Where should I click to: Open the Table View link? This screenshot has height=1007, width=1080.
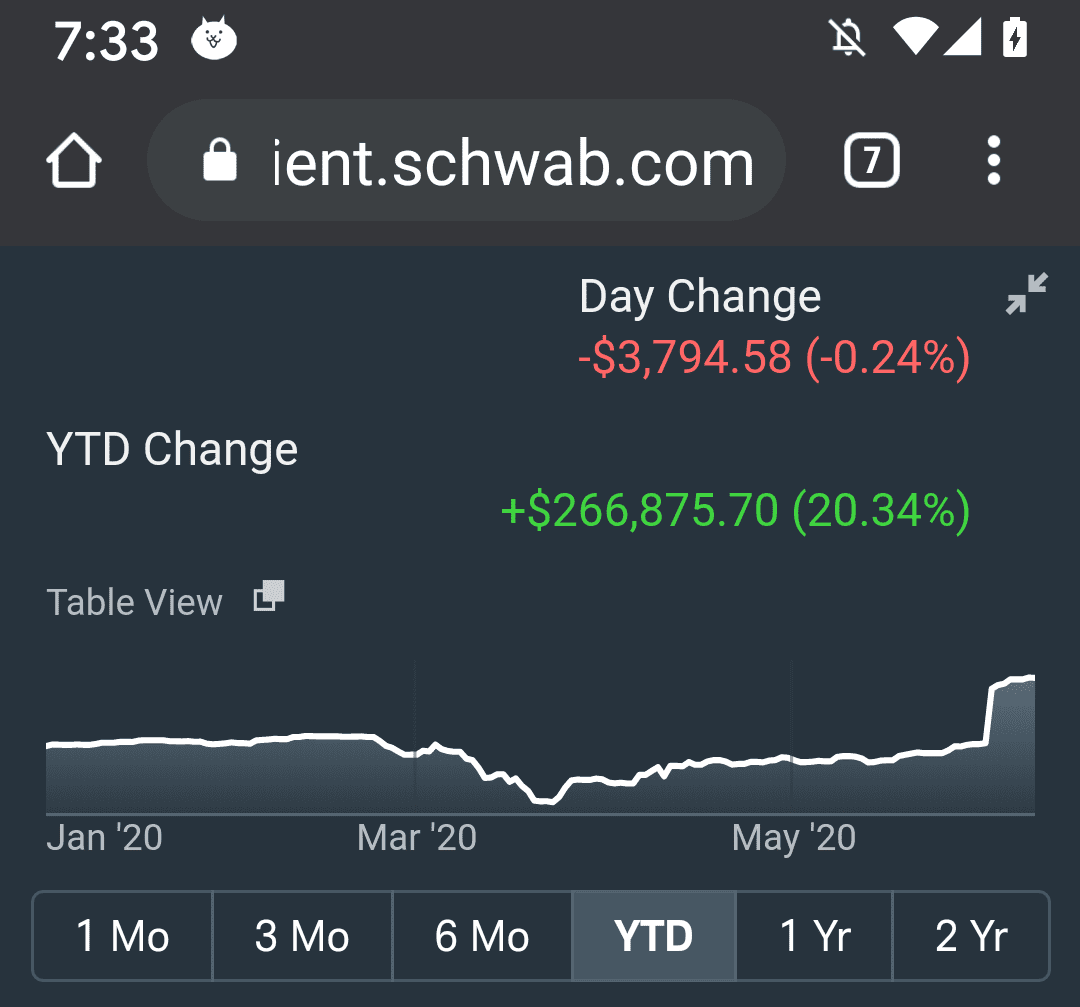[134, 603]
